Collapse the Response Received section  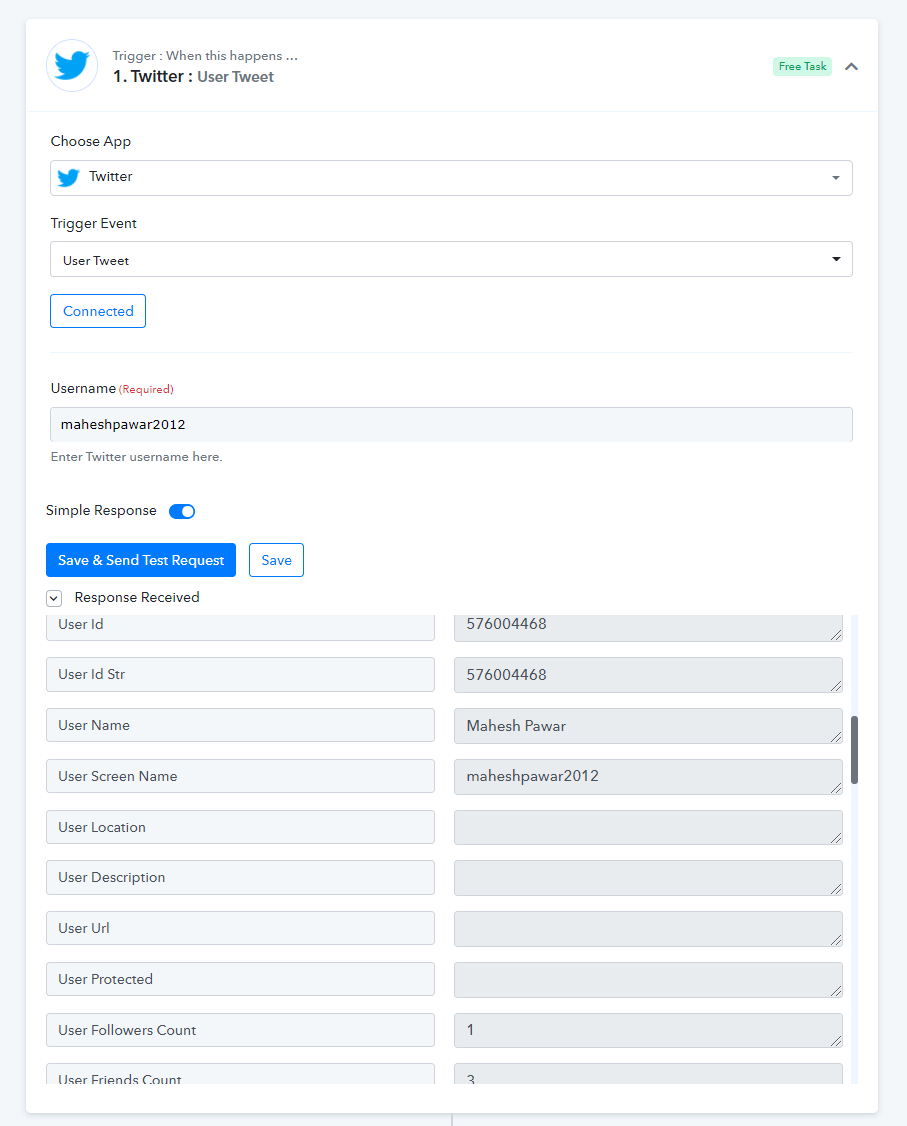54,598
